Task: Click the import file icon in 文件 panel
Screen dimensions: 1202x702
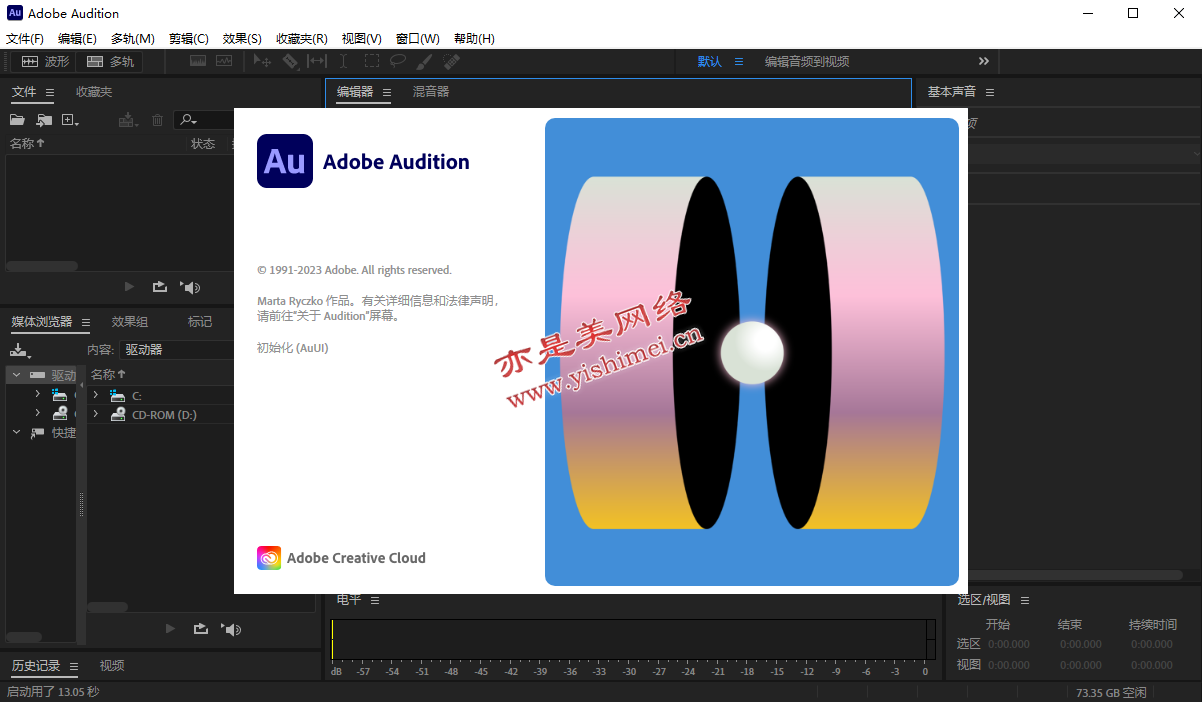Action: [44, 120]
